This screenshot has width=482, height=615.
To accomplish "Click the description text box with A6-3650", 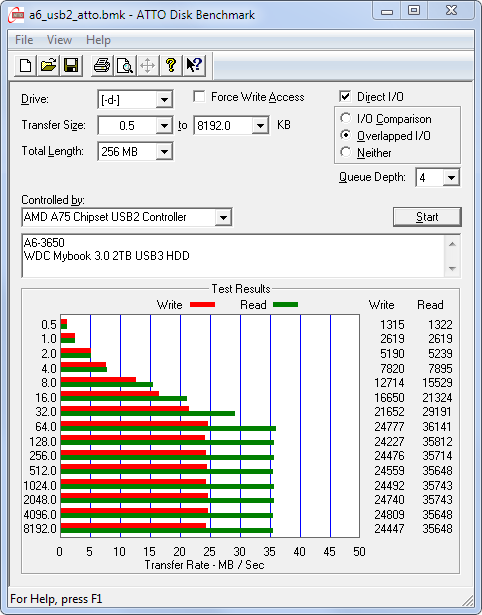I will (x=233, y=256).
